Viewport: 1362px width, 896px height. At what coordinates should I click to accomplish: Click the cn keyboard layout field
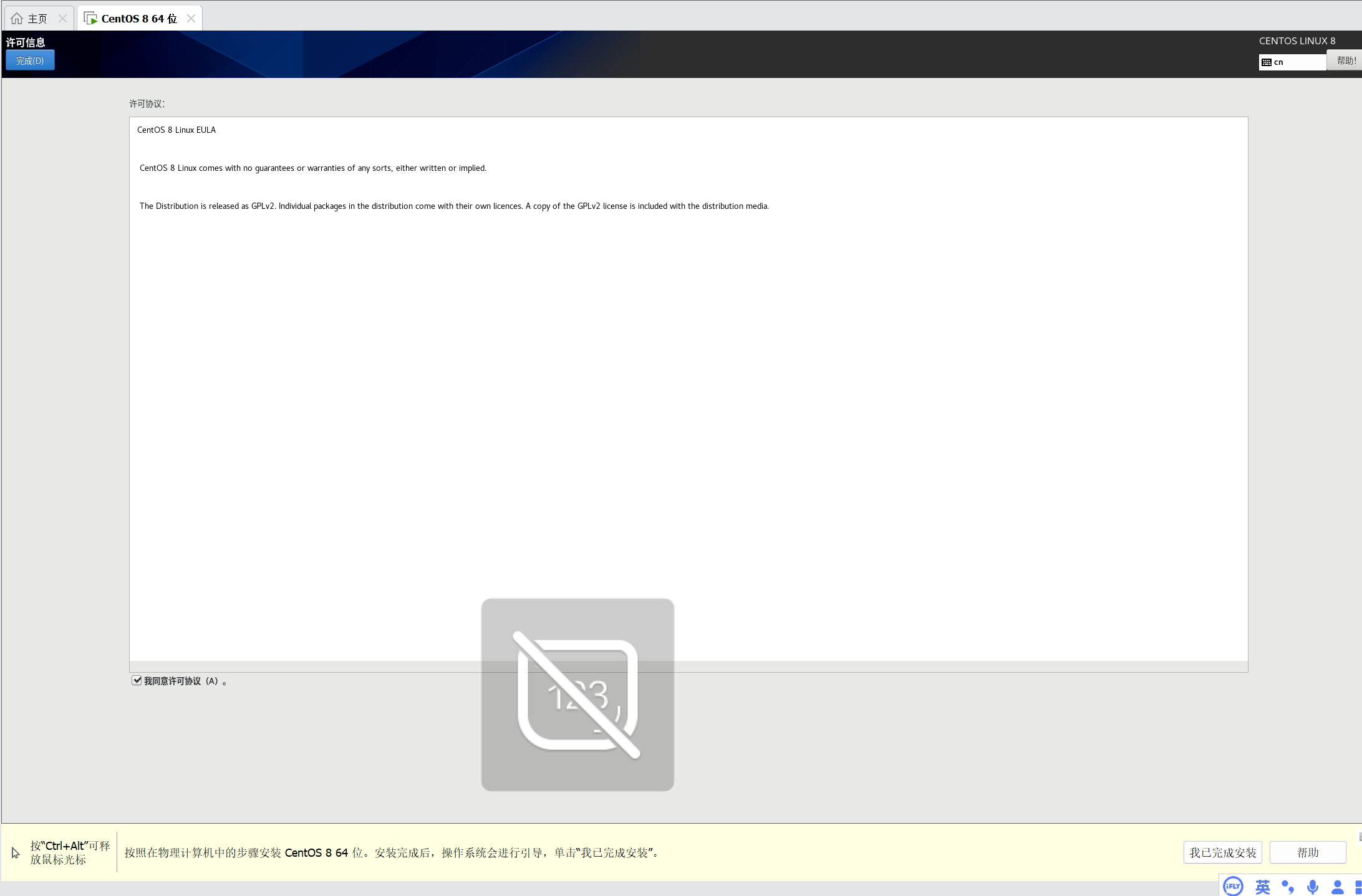(x=1292, y=62)
